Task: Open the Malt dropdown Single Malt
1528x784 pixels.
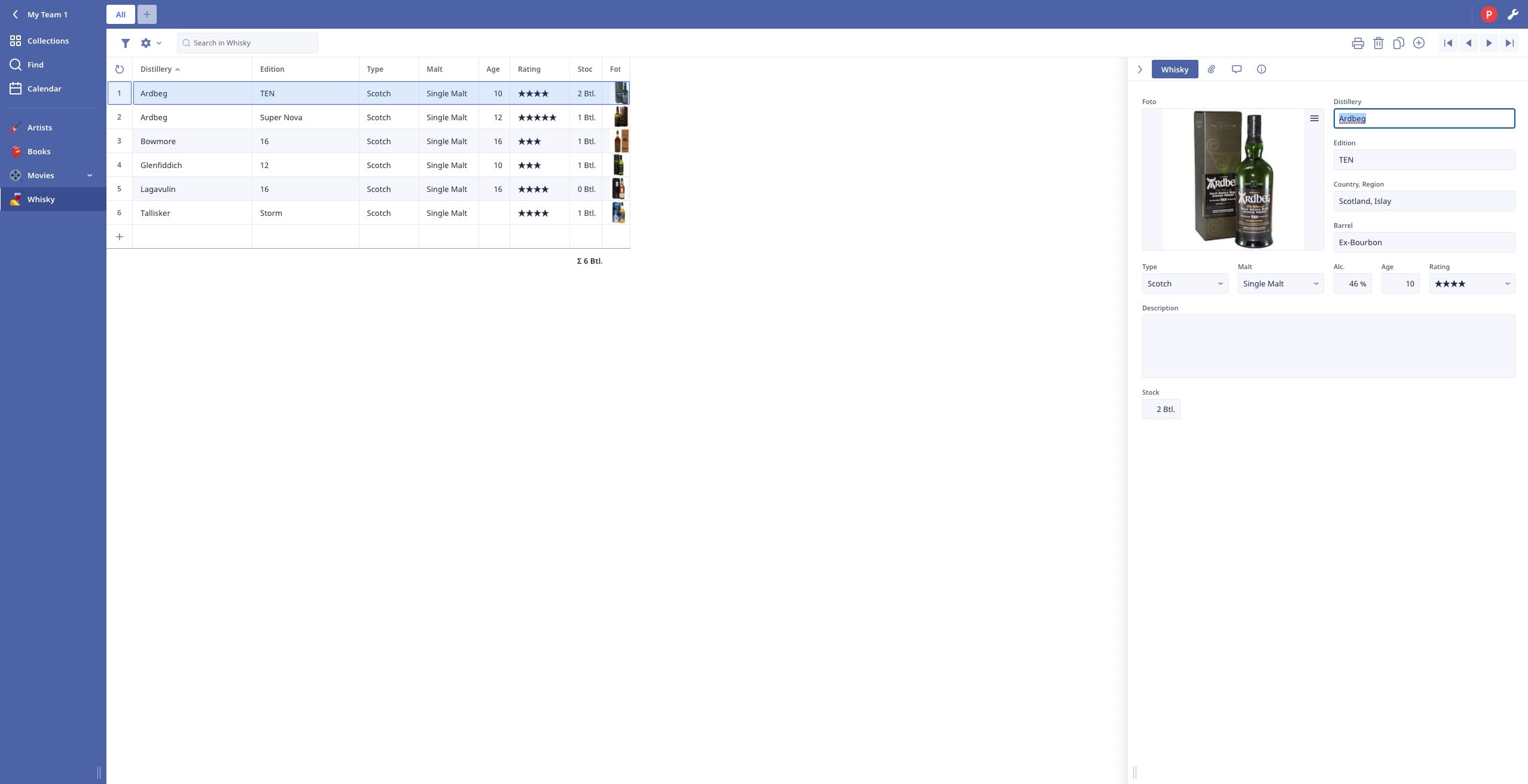Action: point(1280,283)
